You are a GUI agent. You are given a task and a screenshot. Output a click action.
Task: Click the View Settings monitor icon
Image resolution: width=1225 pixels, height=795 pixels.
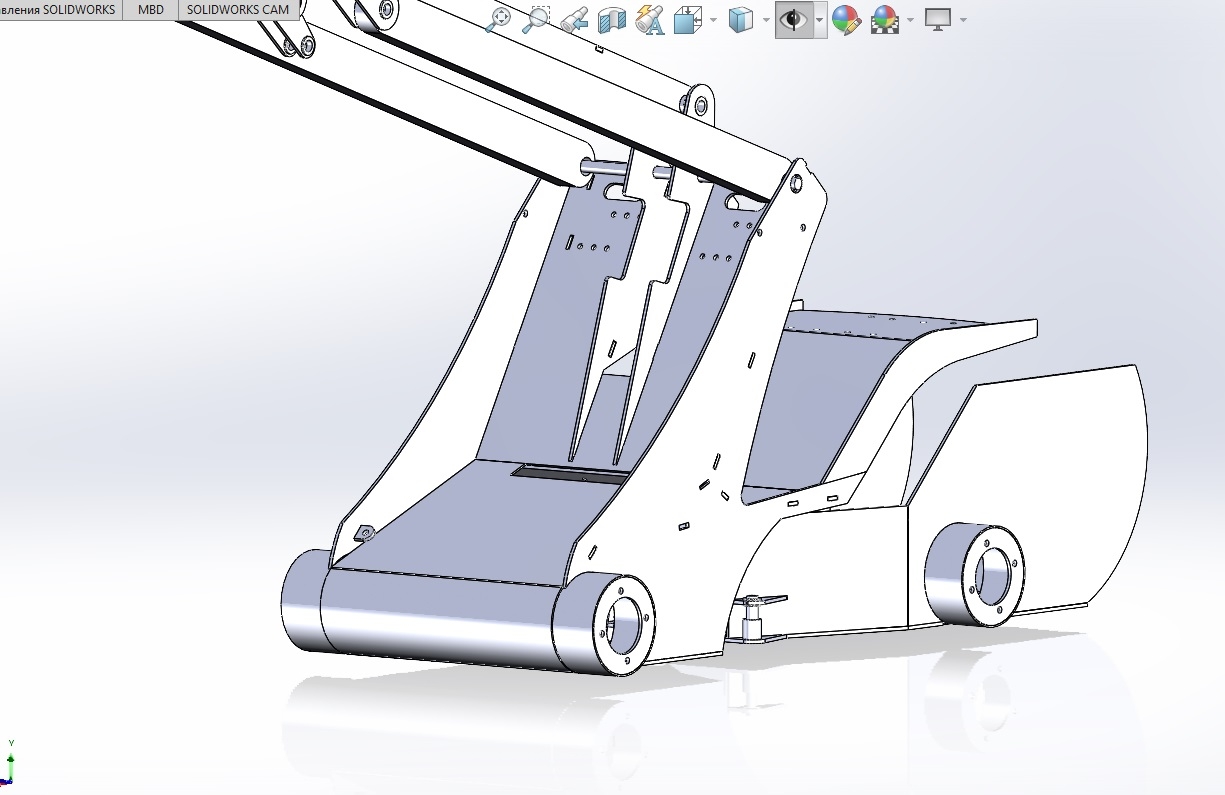(x=937, y=19)
